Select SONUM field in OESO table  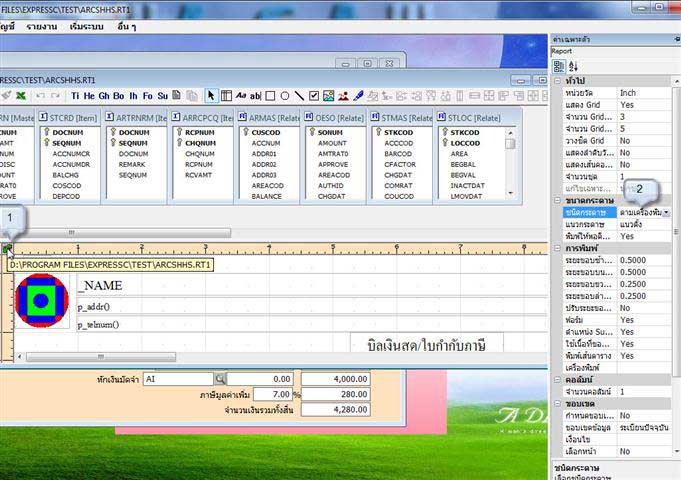(x=330, y=132)
